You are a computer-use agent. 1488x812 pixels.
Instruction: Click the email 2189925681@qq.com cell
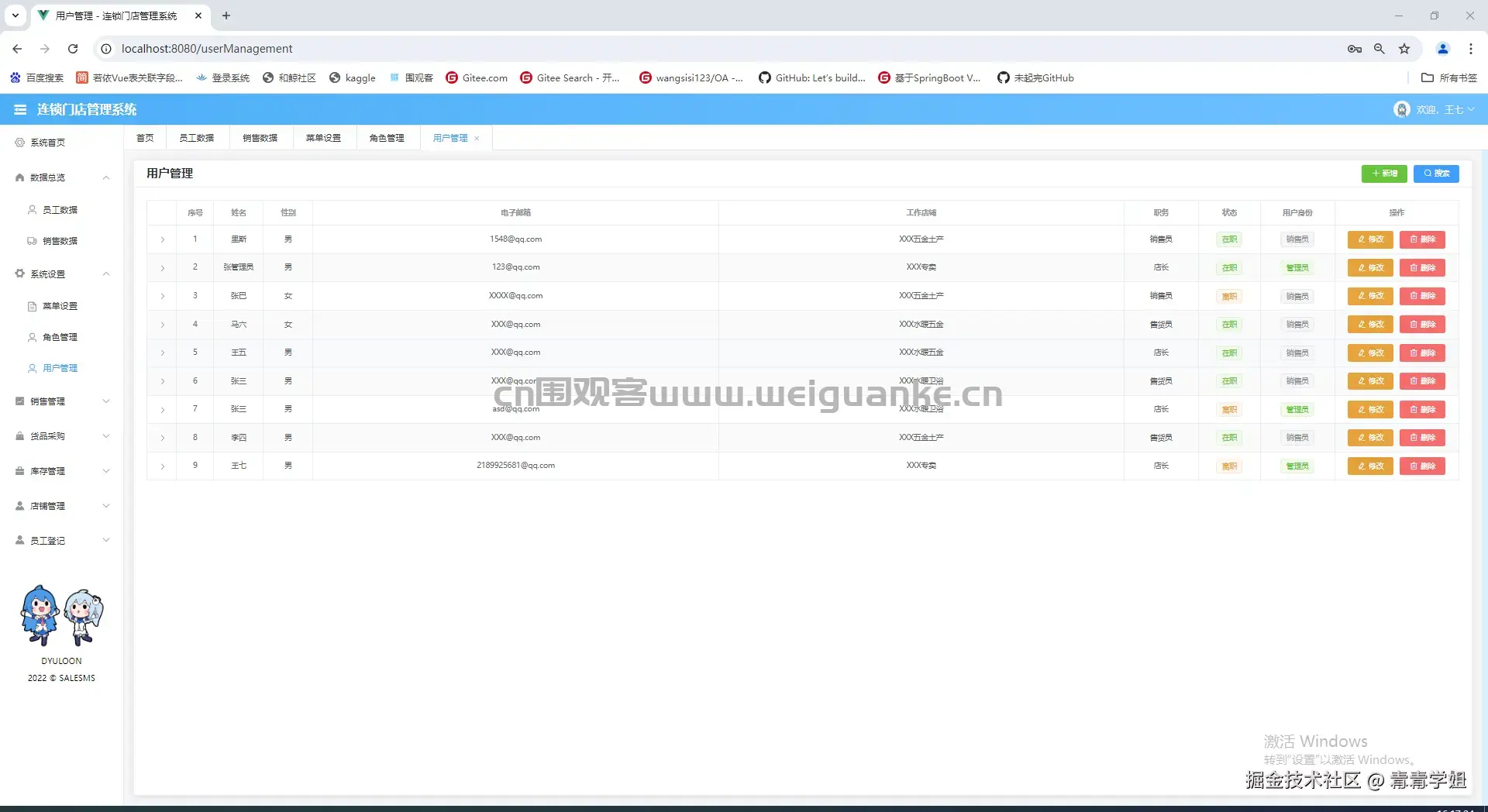pos(515,466)
